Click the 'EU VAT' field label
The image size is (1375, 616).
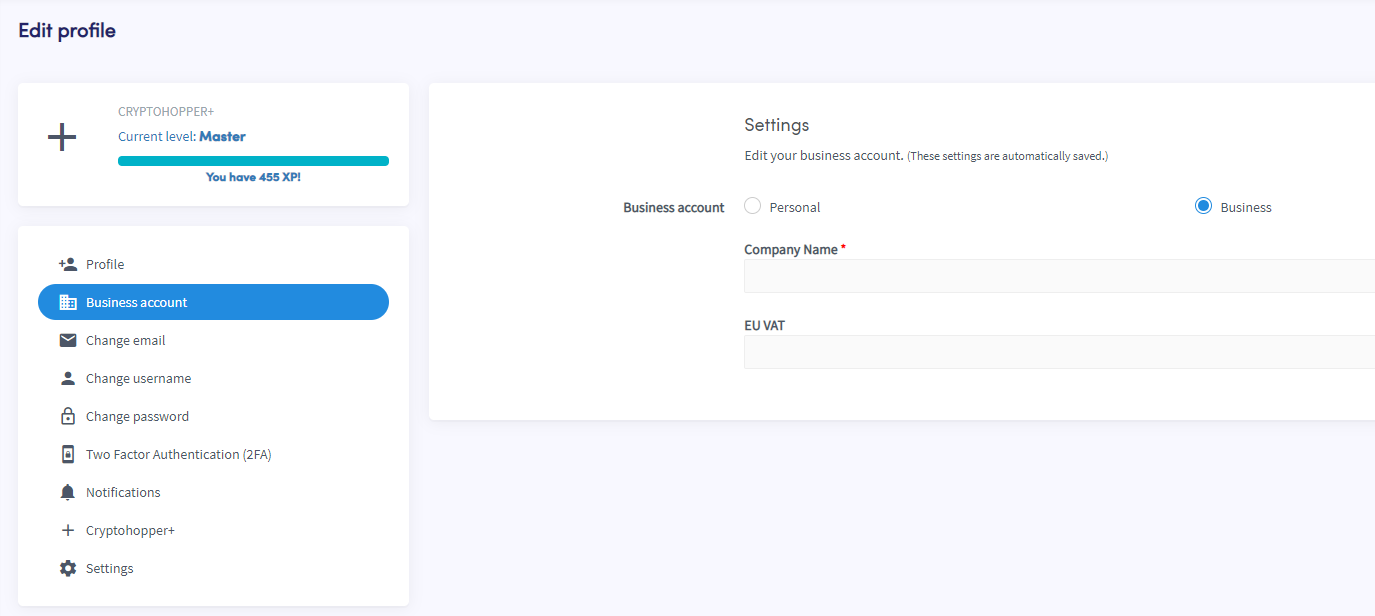765,326
